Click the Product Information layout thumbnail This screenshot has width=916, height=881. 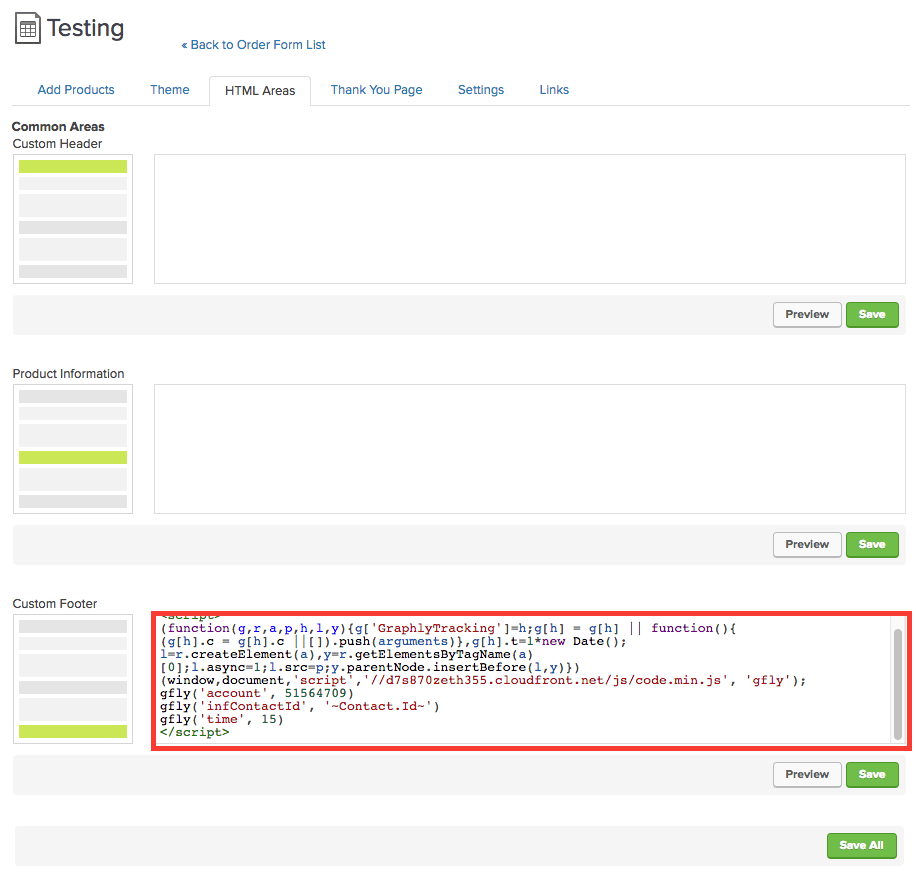(x=73, y=449)
